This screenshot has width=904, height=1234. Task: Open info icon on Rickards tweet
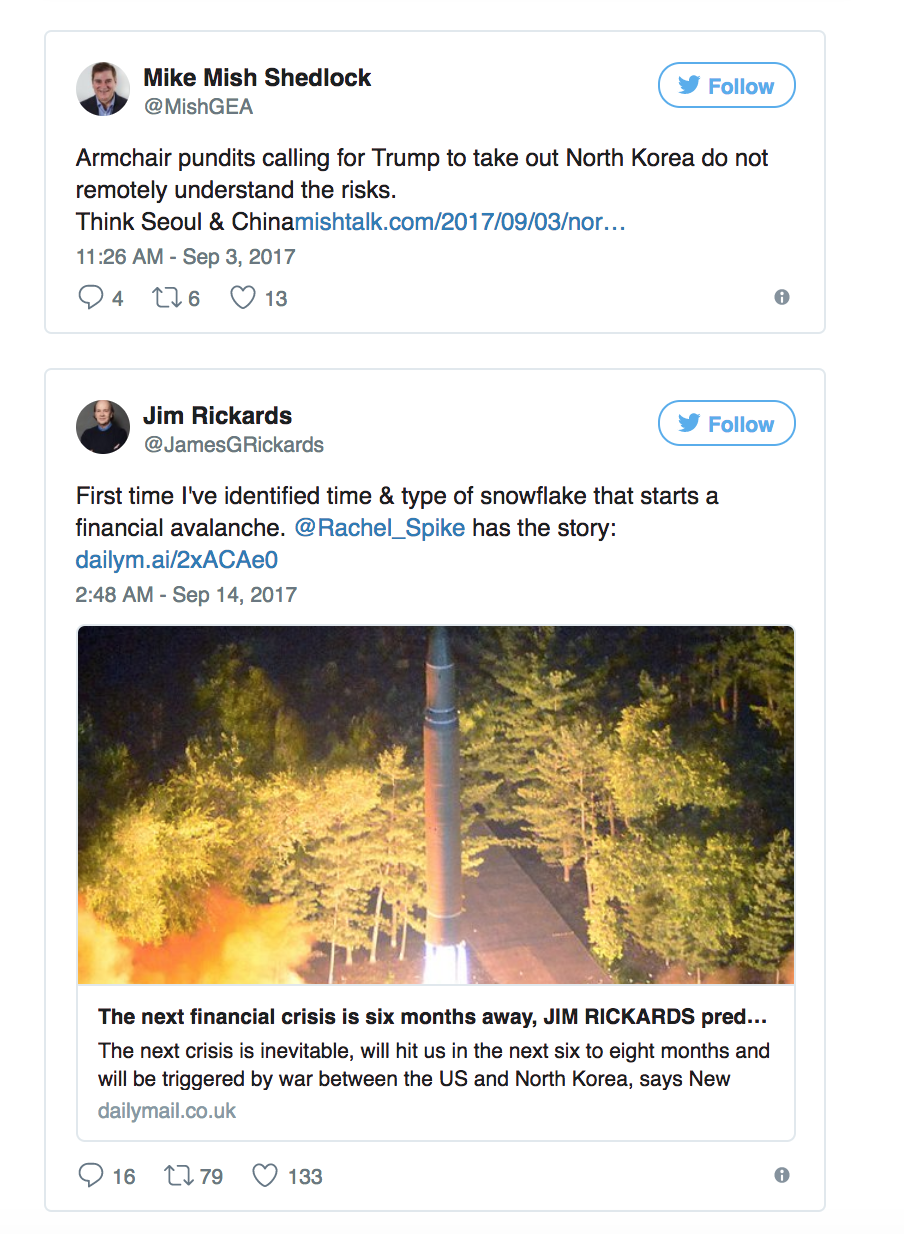(x=782, y=1175)
